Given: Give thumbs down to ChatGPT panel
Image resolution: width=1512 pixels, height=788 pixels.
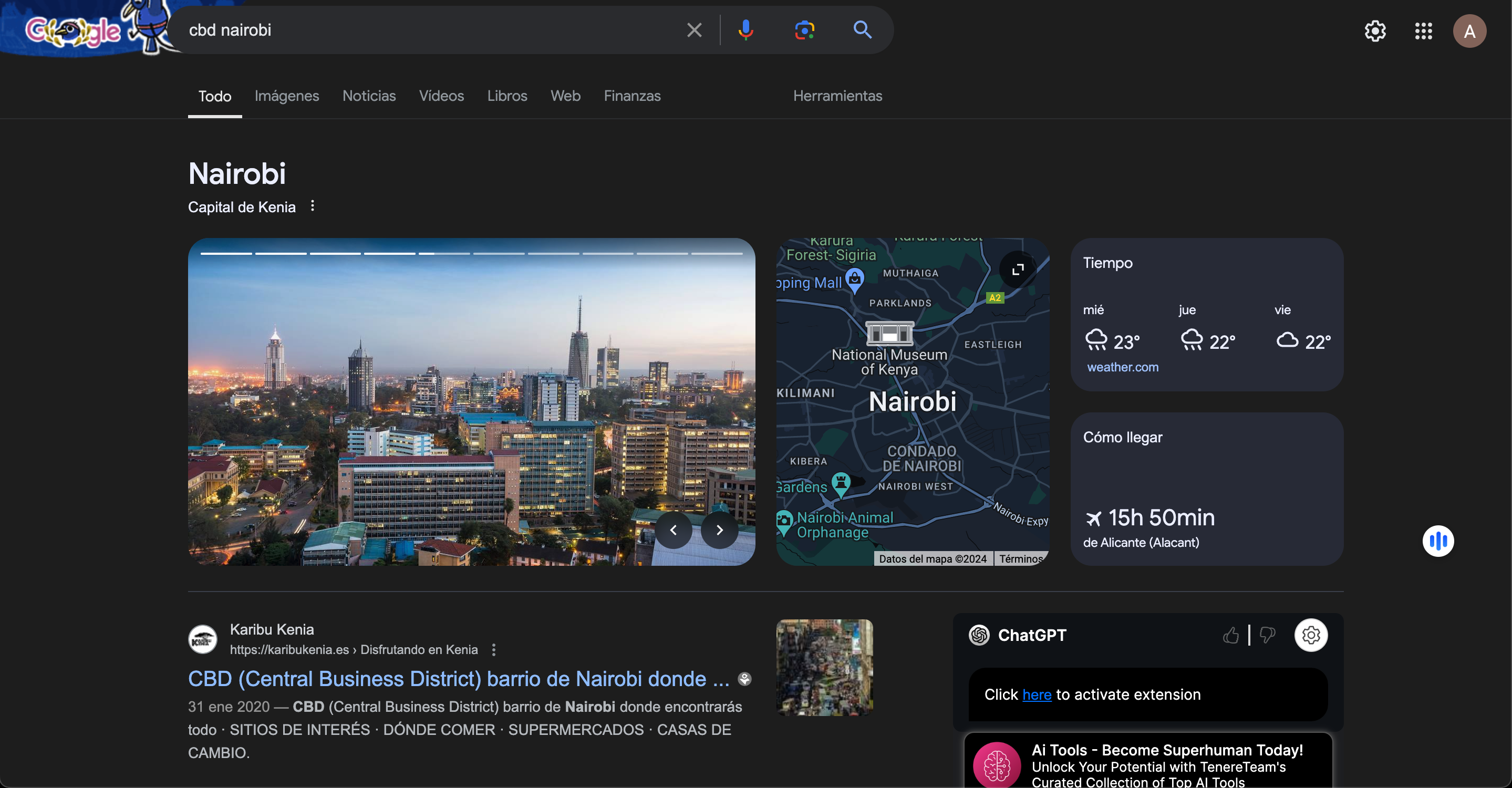Looking at the screenshot, I should coord(1268,635).
